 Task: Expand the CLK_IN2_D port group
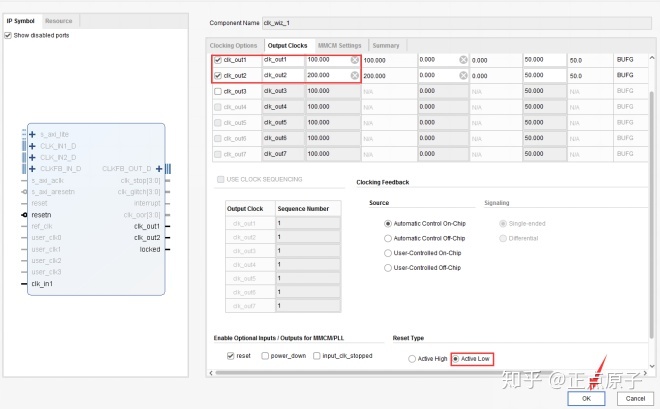(32, 157)
